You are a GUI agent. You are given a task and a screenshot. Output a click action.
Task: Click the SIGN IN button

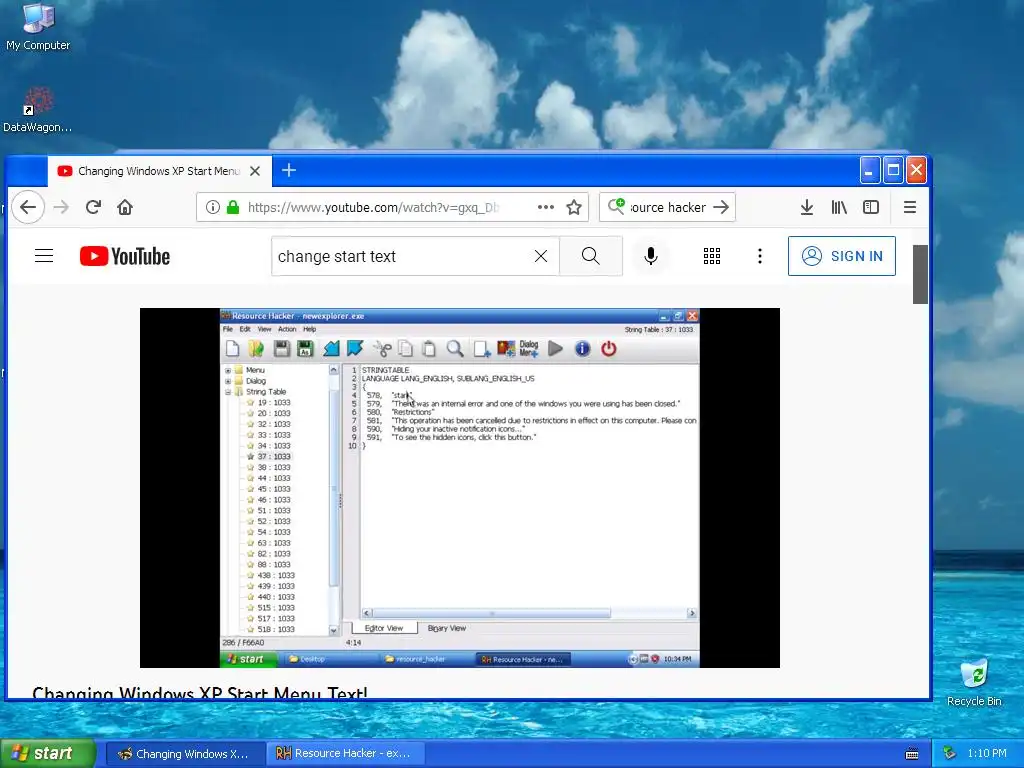tap(842, 256)
